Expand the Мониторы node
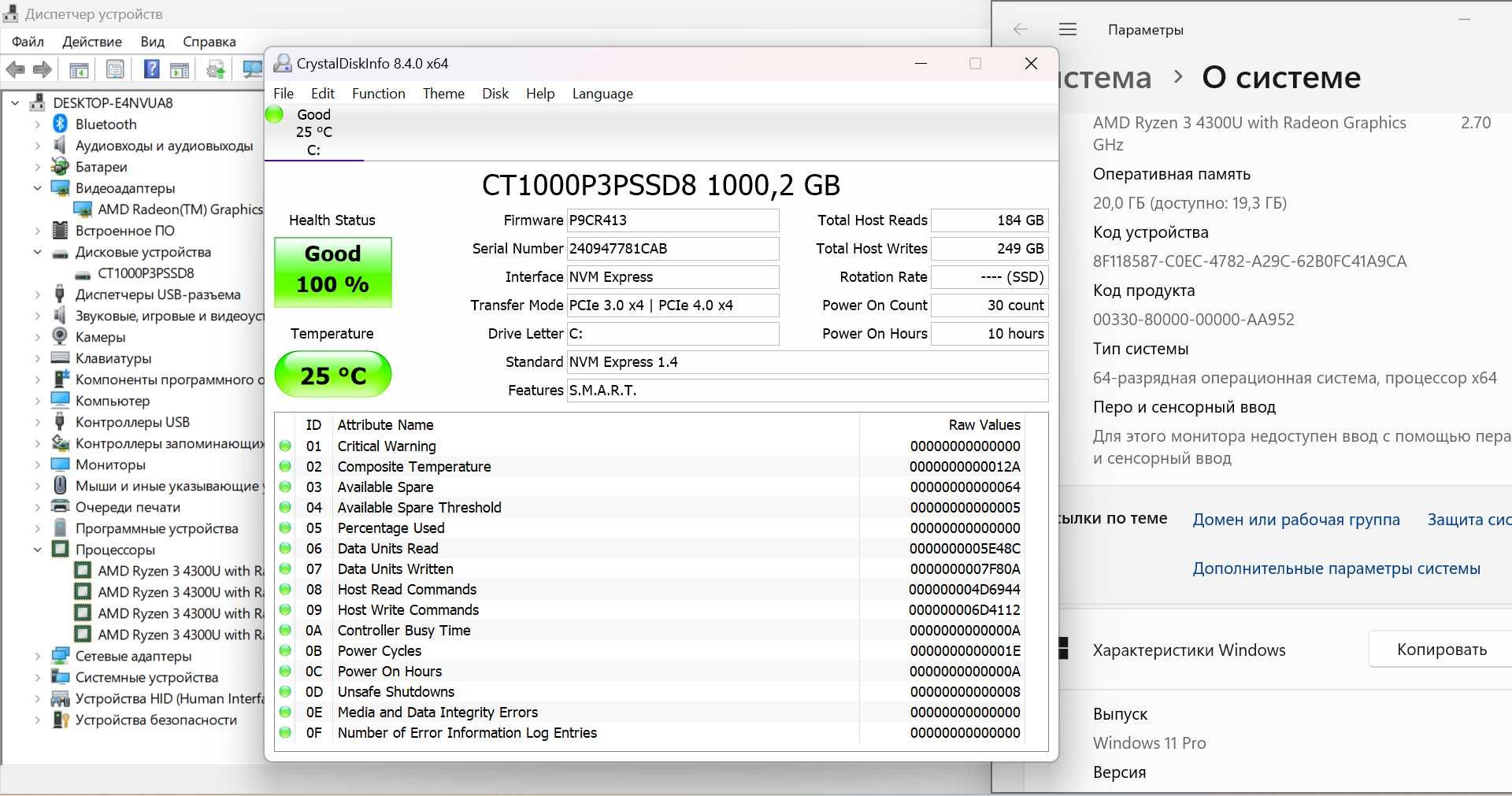The image size is (1512, 796). [x=37, y=464]
